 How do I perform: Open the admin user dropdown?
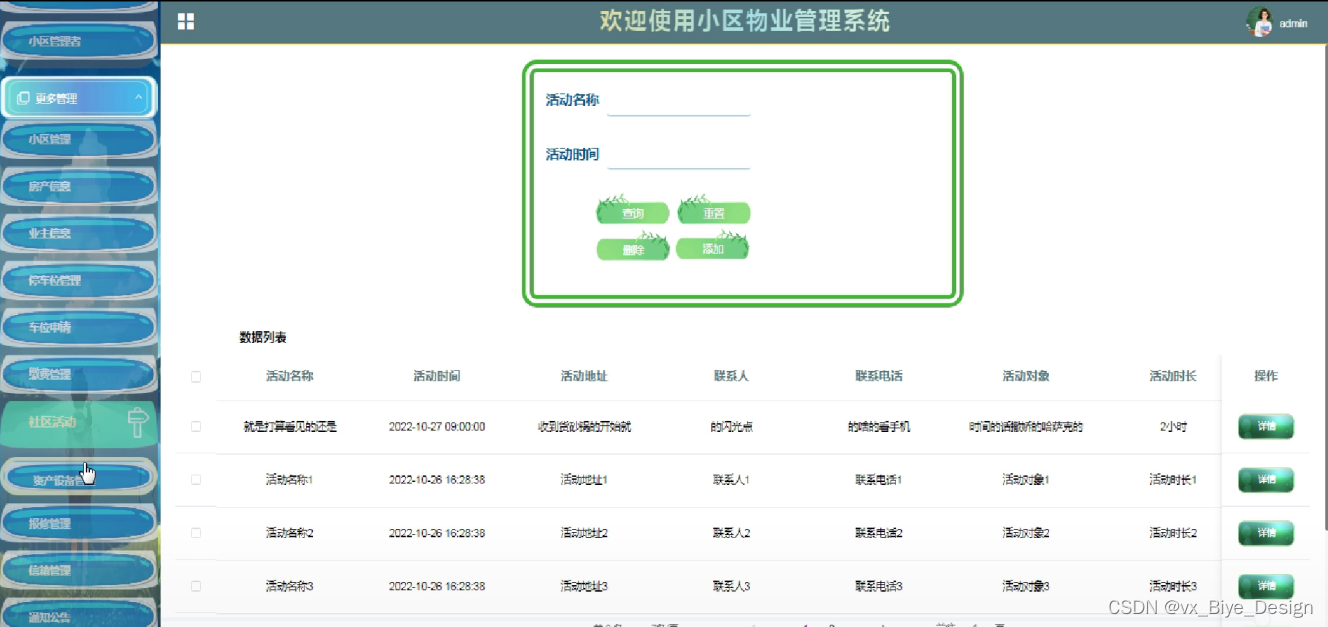[1293, 23]
